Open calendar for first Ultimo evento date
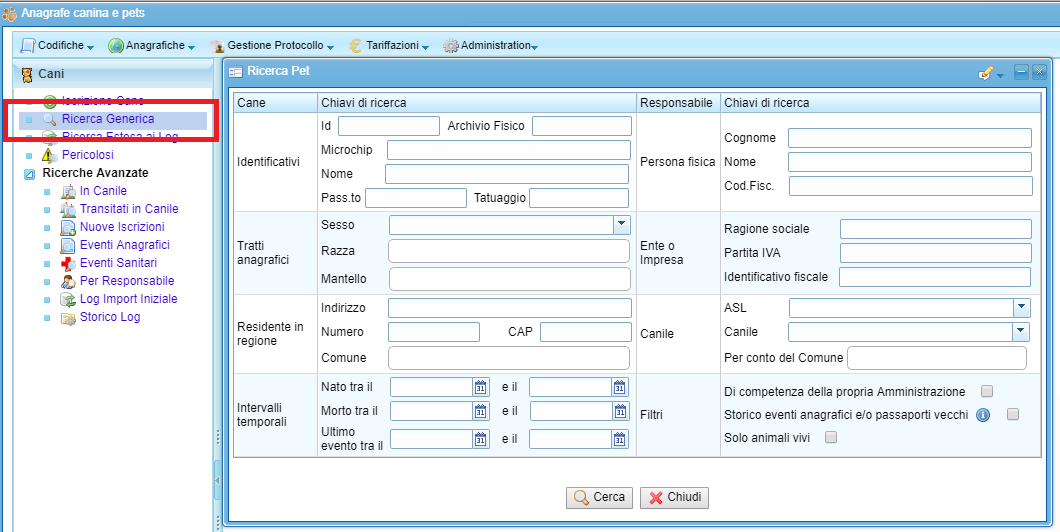1060x532 pixels. click(x=481, y=439)
